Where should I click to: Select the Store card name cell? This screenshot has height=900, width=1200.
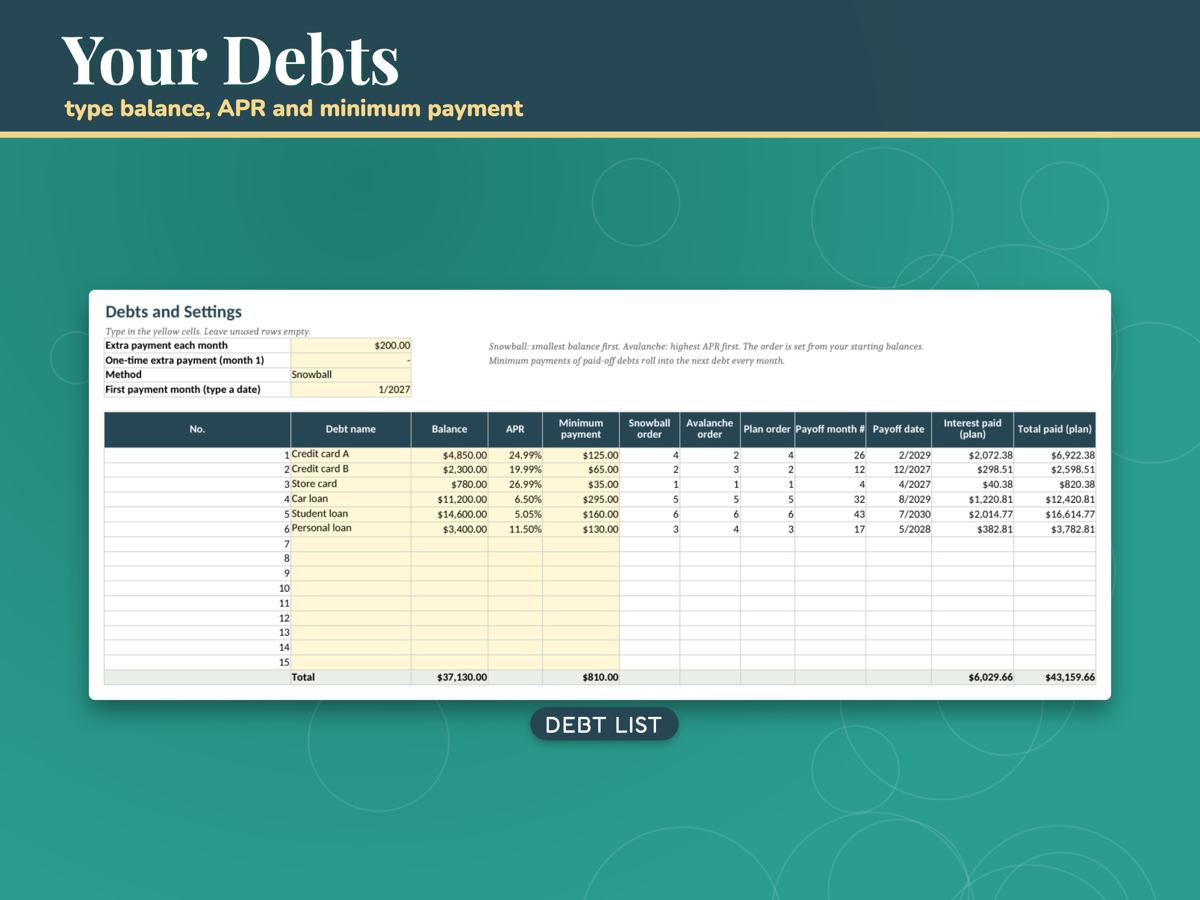pos(351,484)
